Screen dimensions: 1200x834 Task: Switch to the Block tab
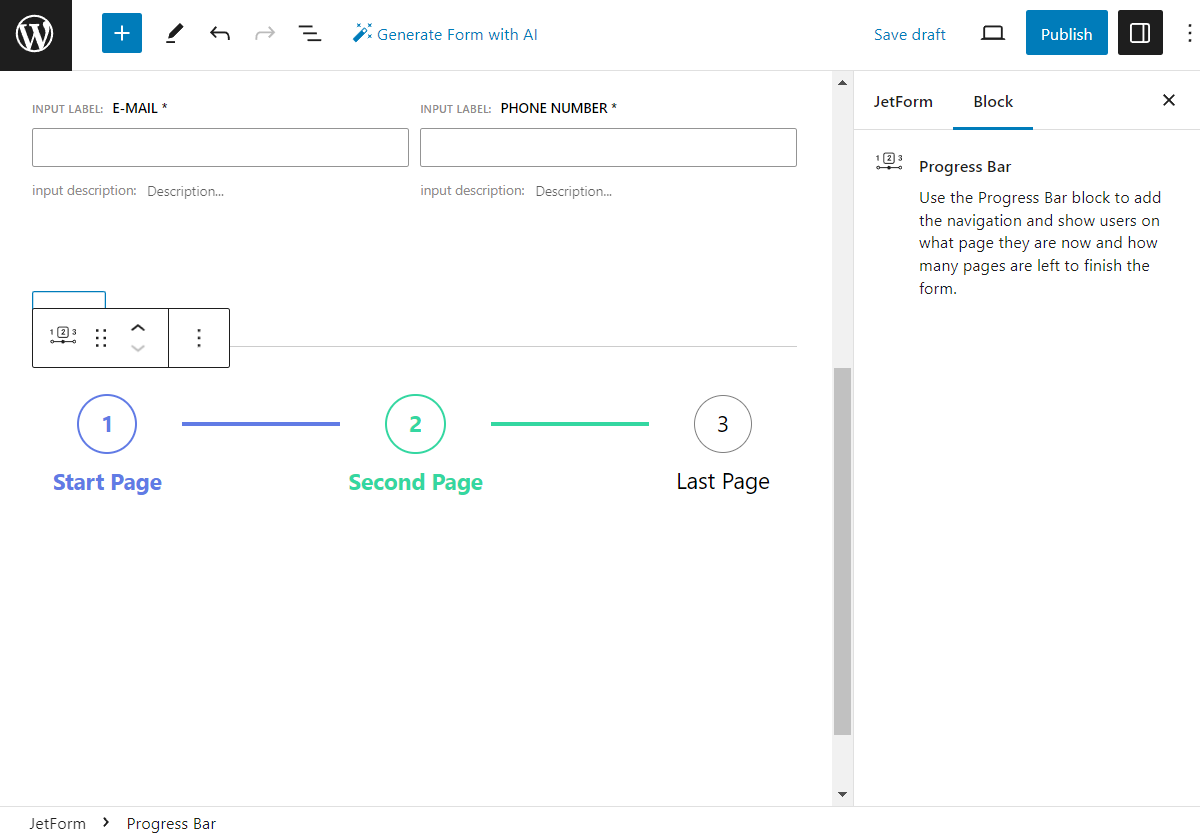tap(993, 101)
